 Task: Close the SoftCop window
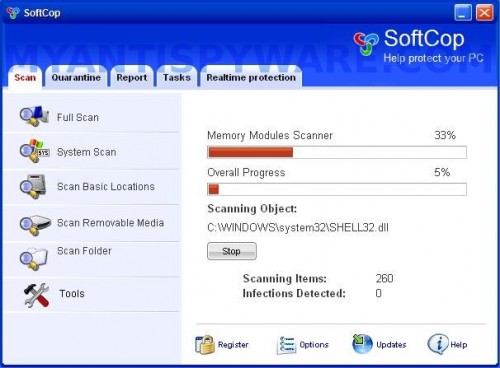pos(484,13)
